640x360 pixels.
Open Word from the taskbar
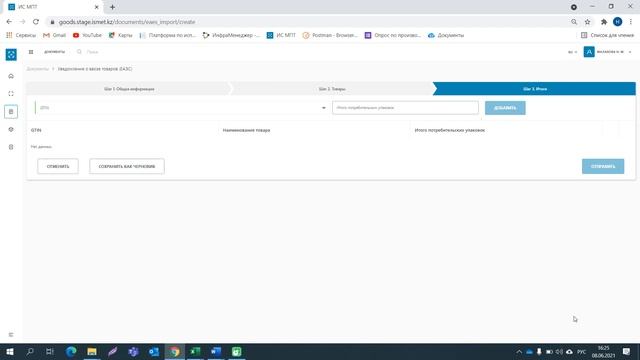[x=216, y=351]
